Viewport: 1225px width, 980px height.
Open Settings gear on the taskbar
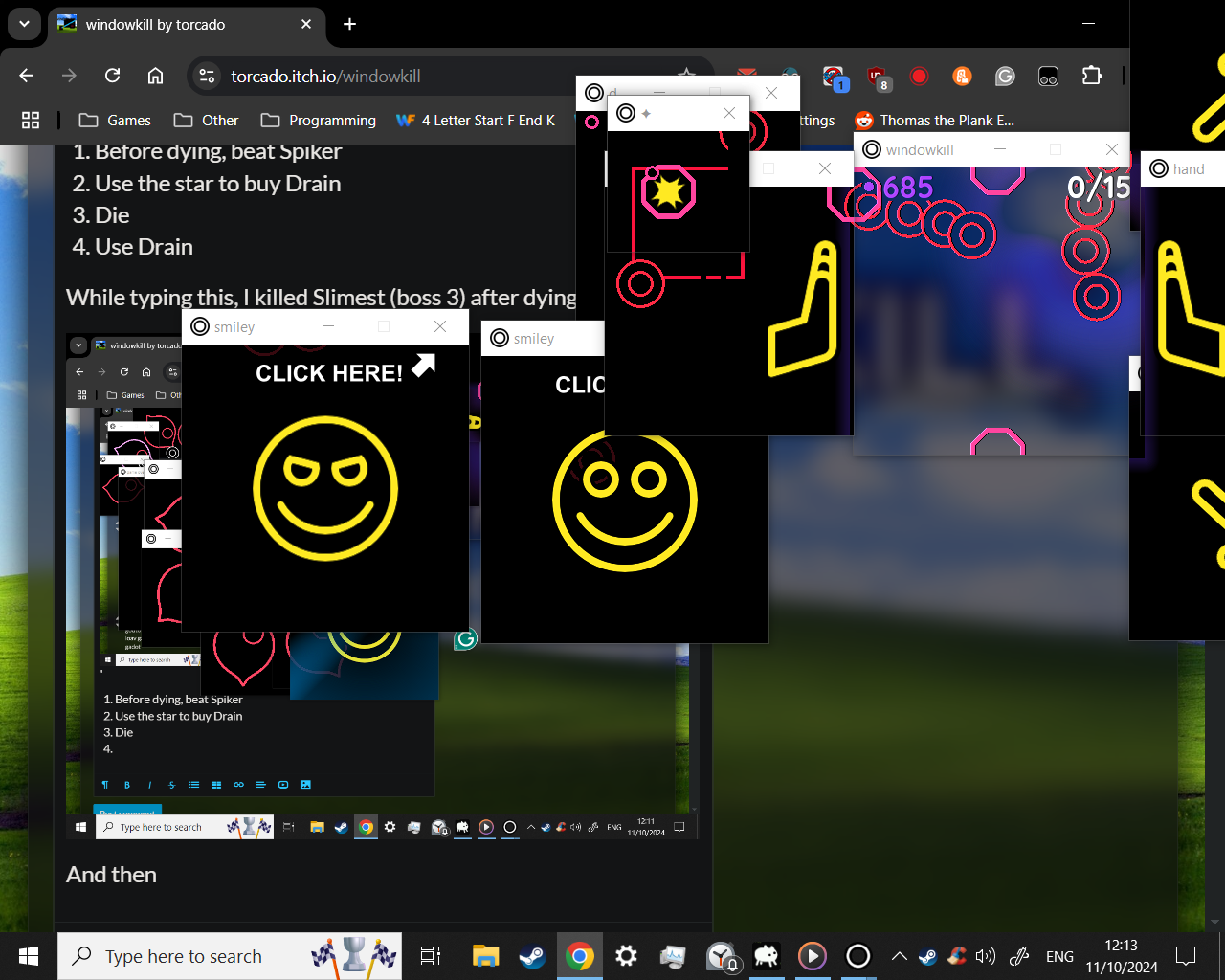626,956
